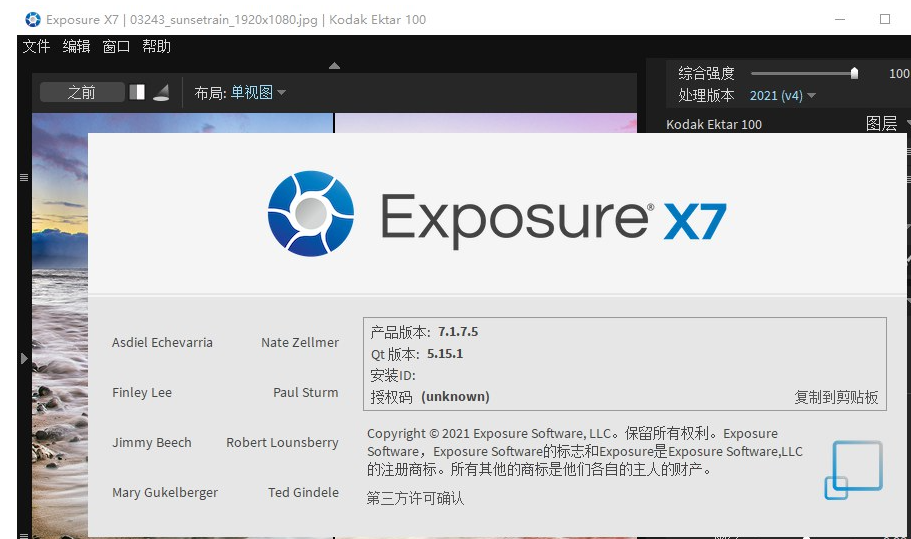Open the 第三方许可确认 link
The image size is (911, 539).
[x=415, y=498]
